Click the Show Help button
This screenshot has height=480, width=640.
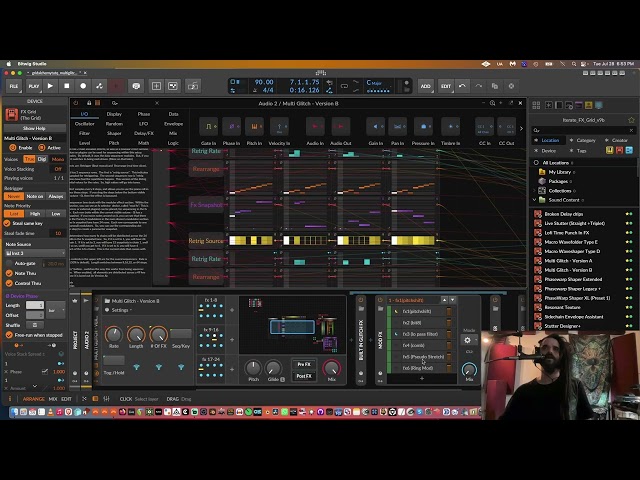click(34, 128)
